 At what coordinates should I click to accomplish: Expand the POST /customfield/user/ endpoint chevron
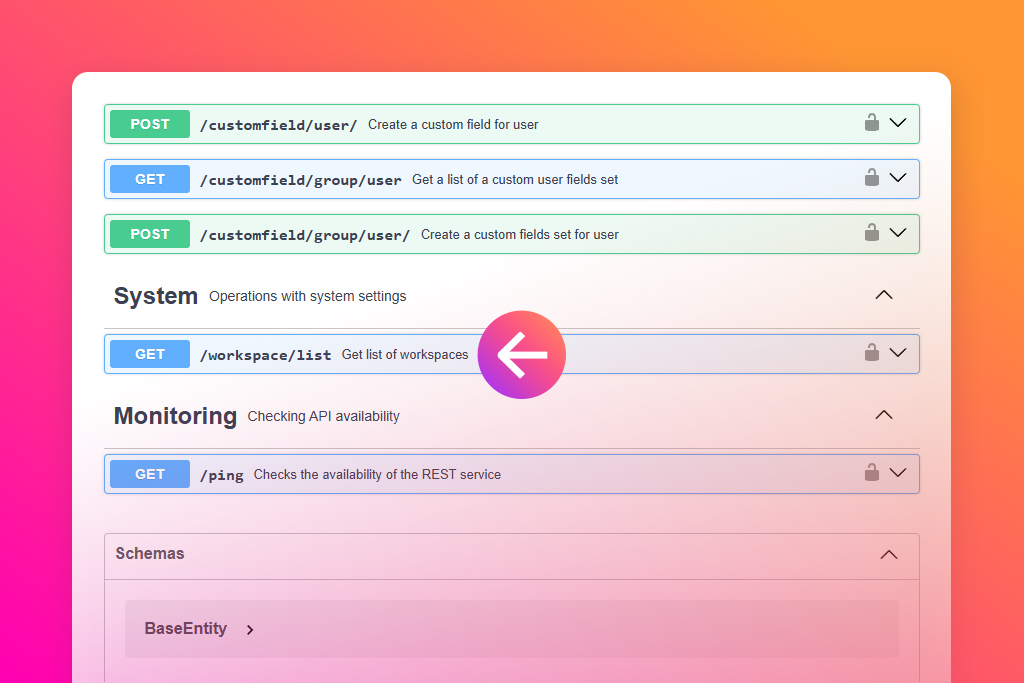click(898, 123)
